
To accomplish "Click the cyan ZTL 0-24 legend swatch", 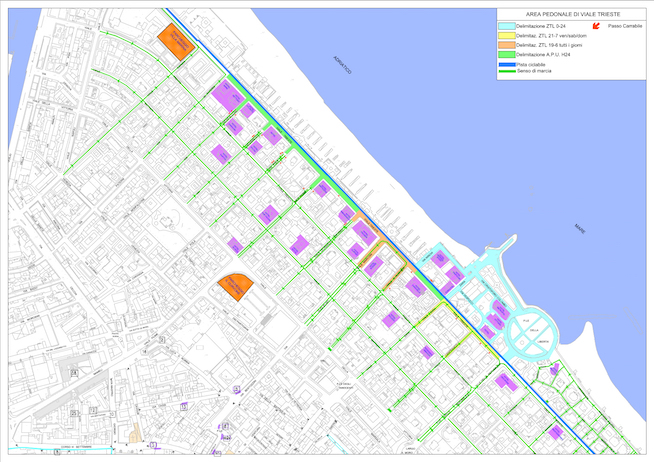I will click(505, 27).
